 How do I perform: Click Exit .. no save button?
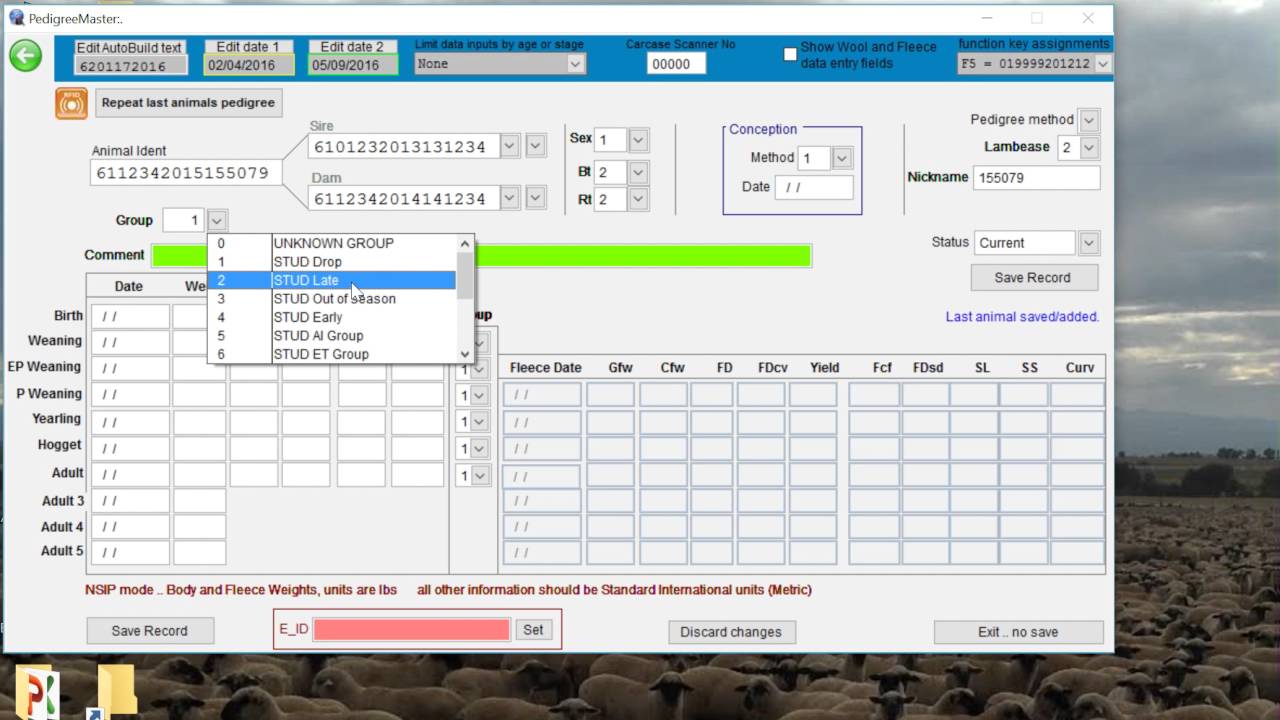tap(1018, 632)
